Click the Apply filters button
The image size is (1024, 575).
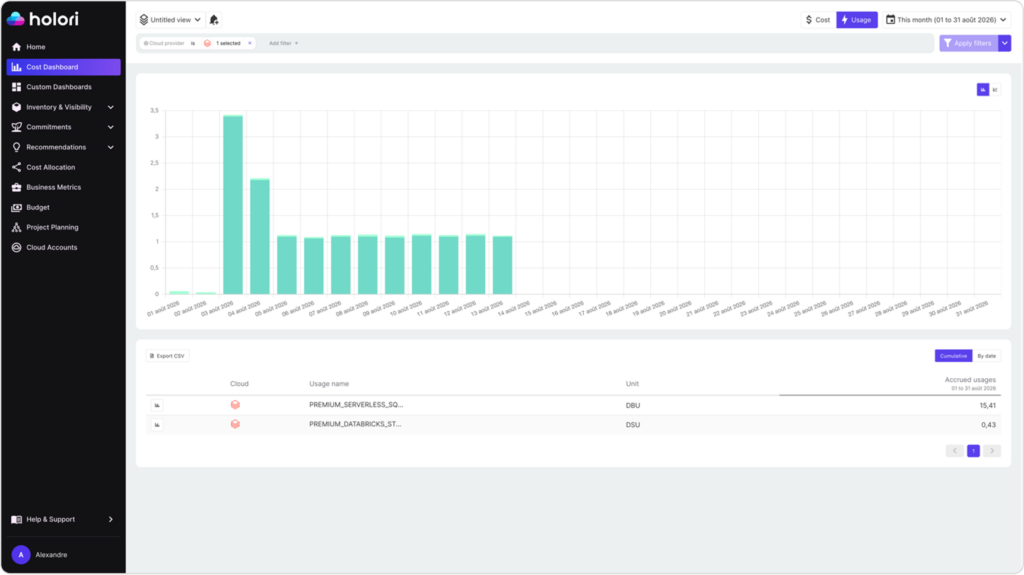tap(968, 43)
